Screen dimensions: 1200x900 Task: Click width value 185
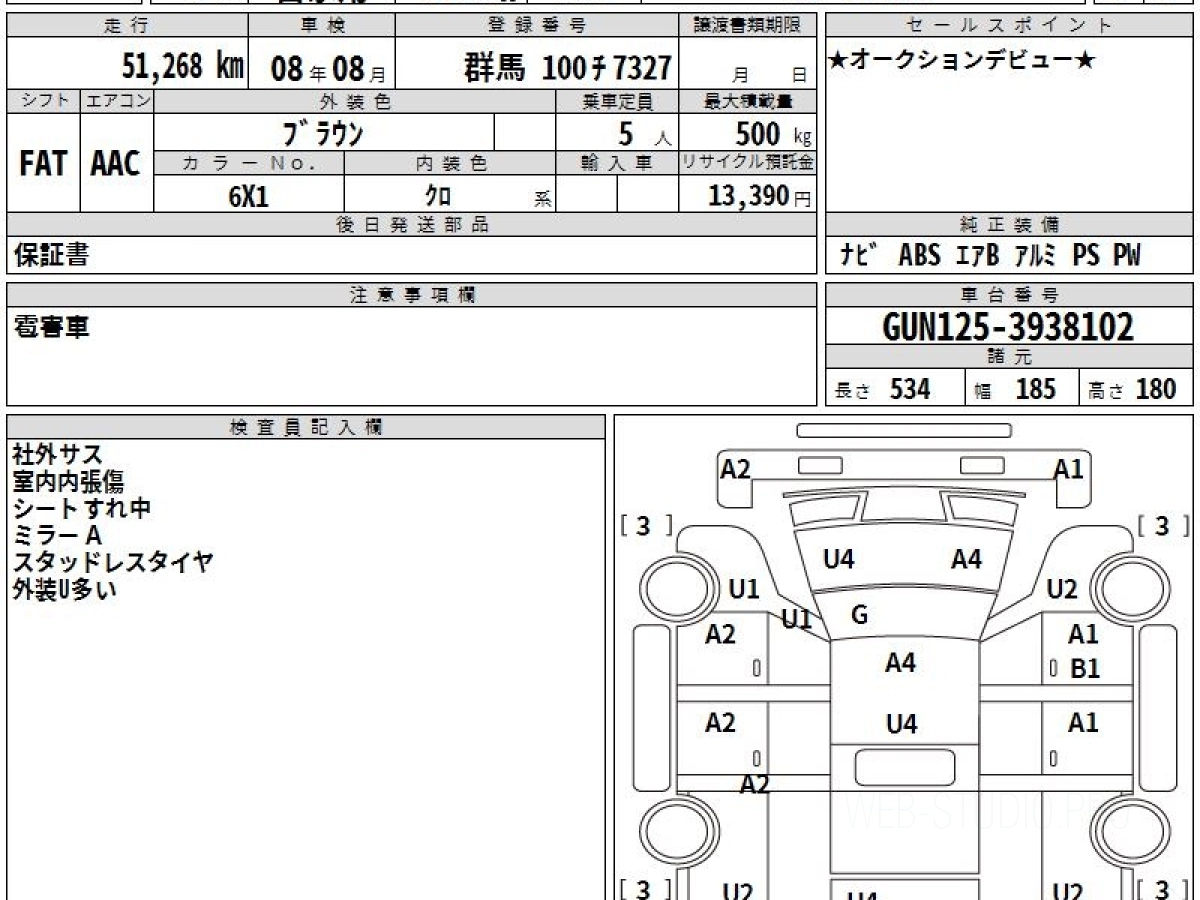pos(1035,389)
